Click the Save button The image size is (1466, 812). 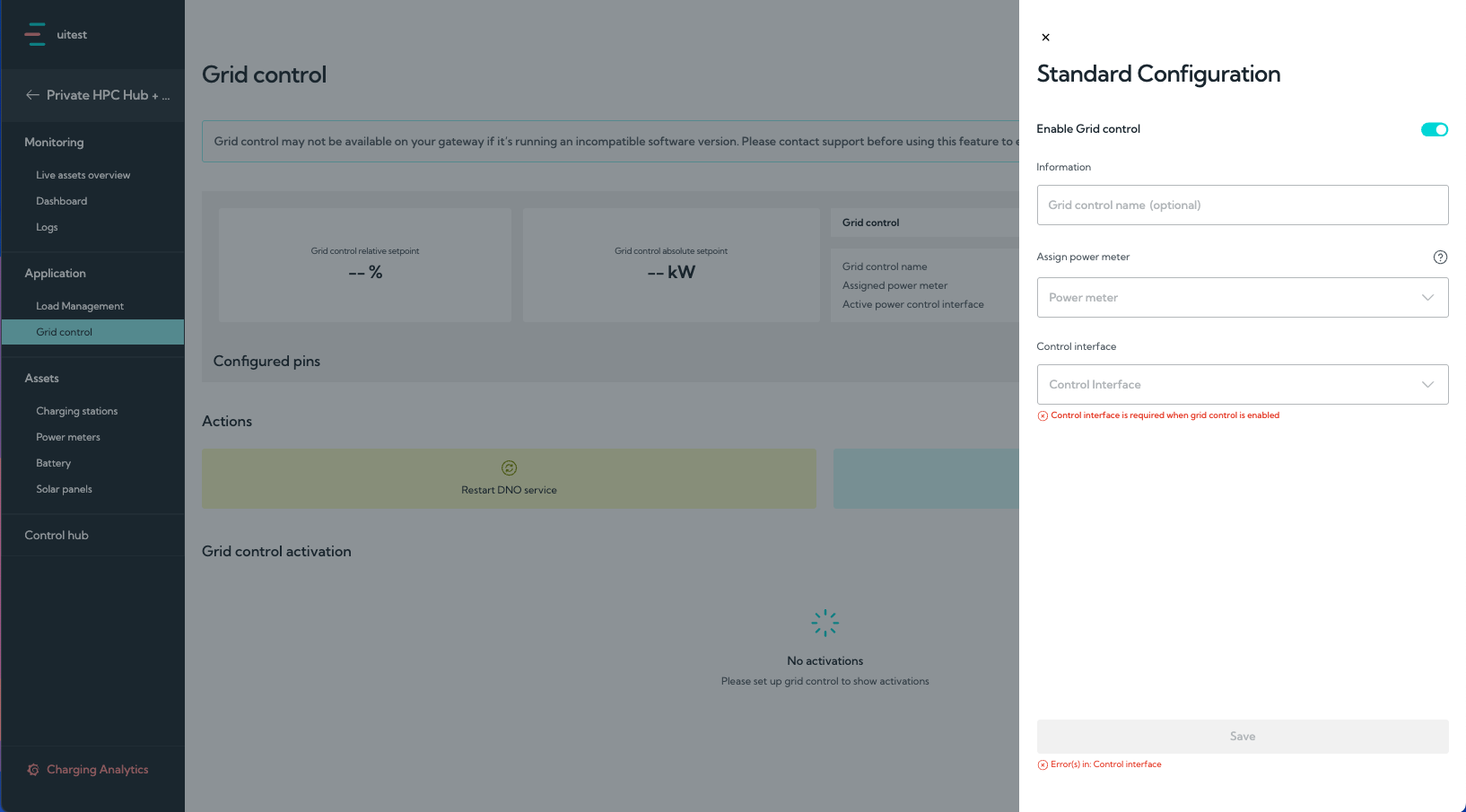point(1243,737)
